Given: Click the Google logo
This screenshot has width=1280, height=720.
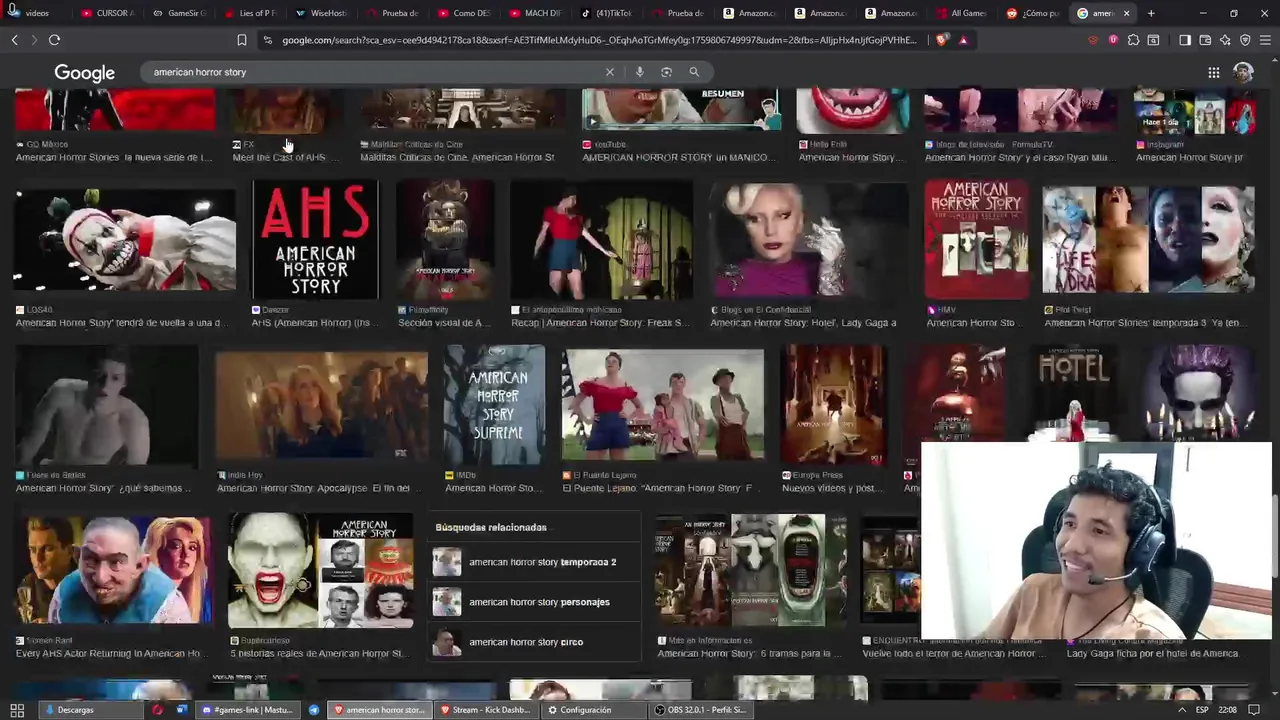Looking at the screenshot, I should (x=84, y=73).
